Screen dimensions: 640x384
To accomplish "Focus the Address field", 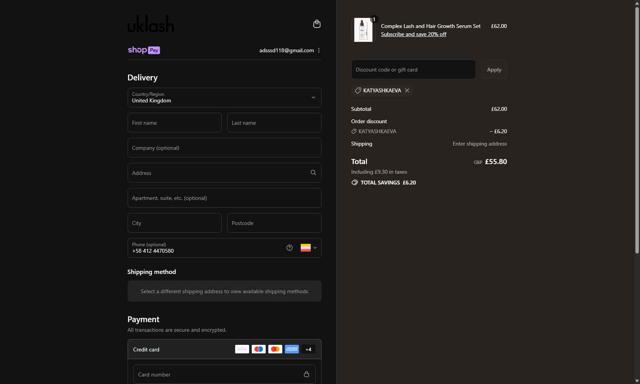I will pyautogui.click(x=224, y=173).
